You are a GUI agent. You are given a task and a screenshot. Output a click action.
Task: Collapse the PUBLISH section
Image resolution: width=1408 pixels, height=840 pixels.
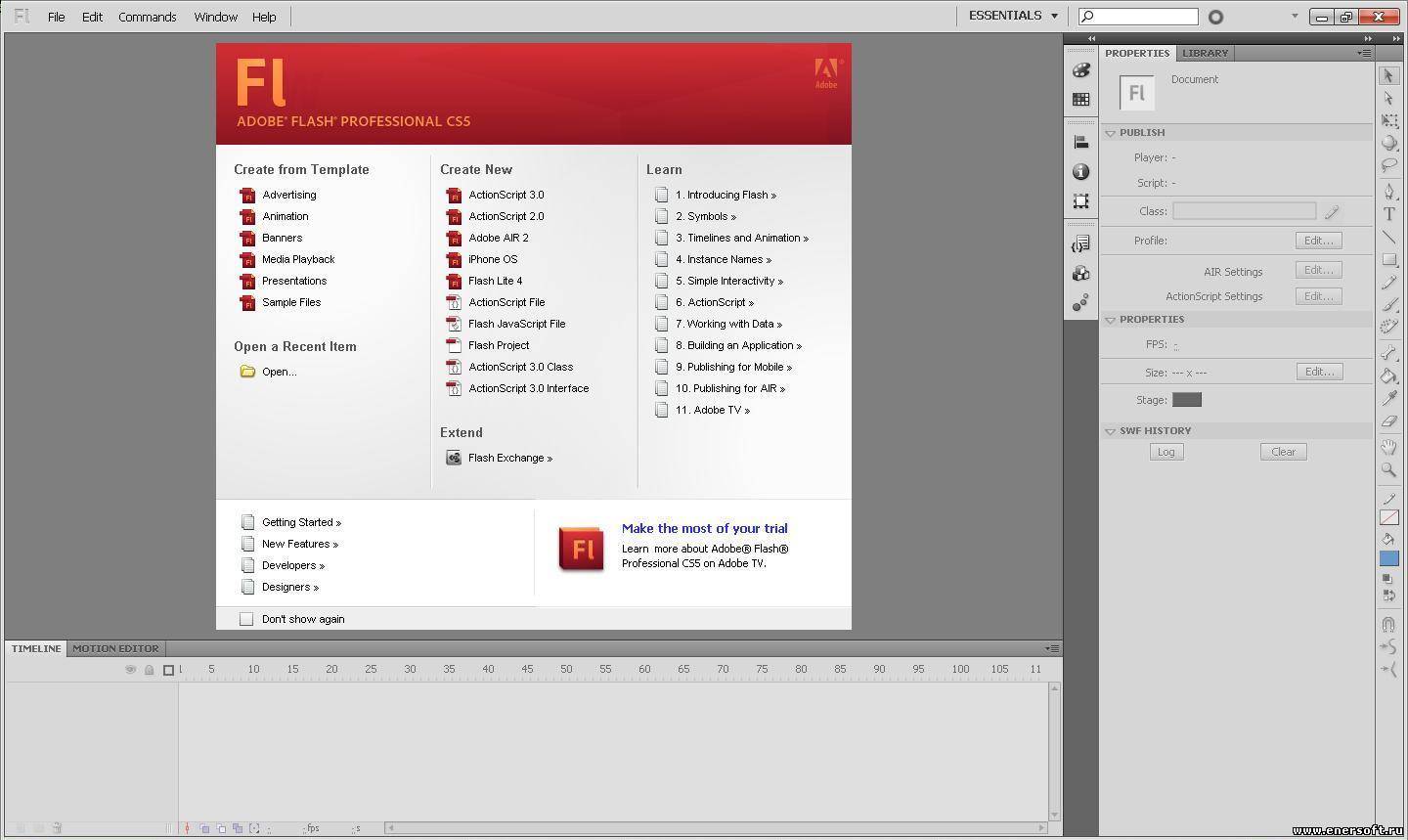pyautogui.click(x=1111, y=133)
